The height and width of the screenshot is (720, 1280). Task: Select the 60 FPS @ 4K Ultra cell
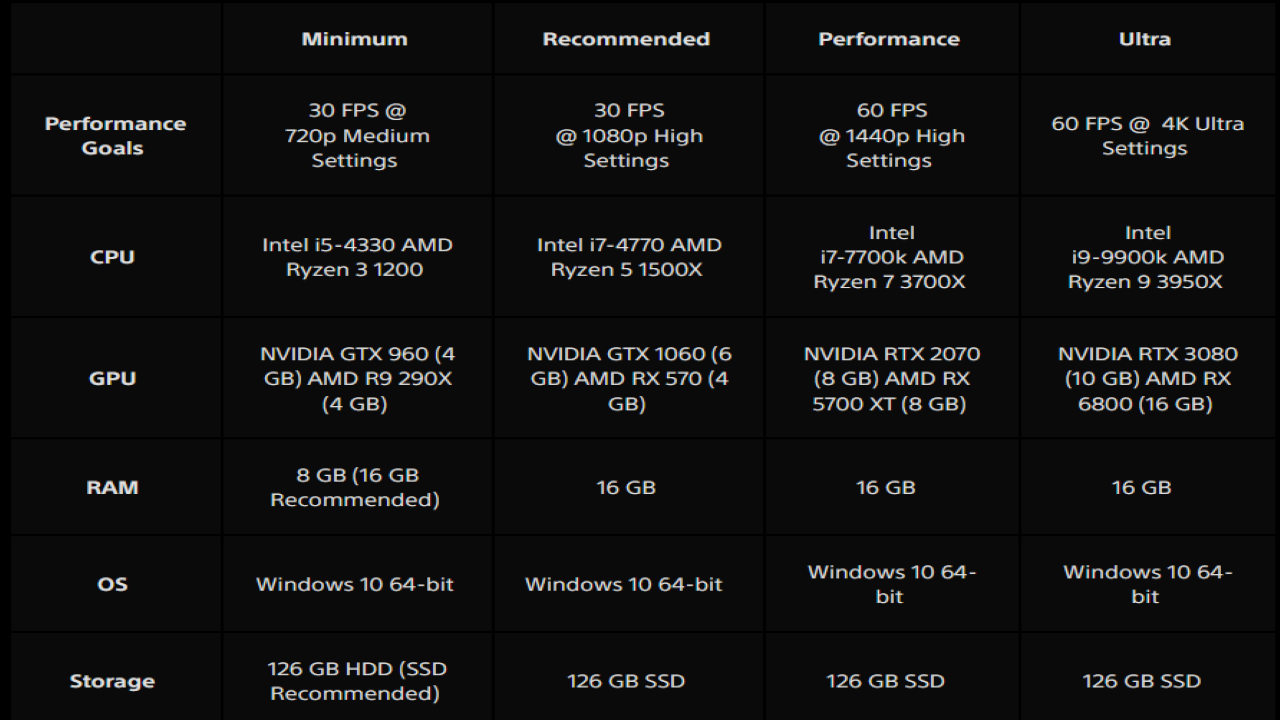click(x=1147, y=136)
